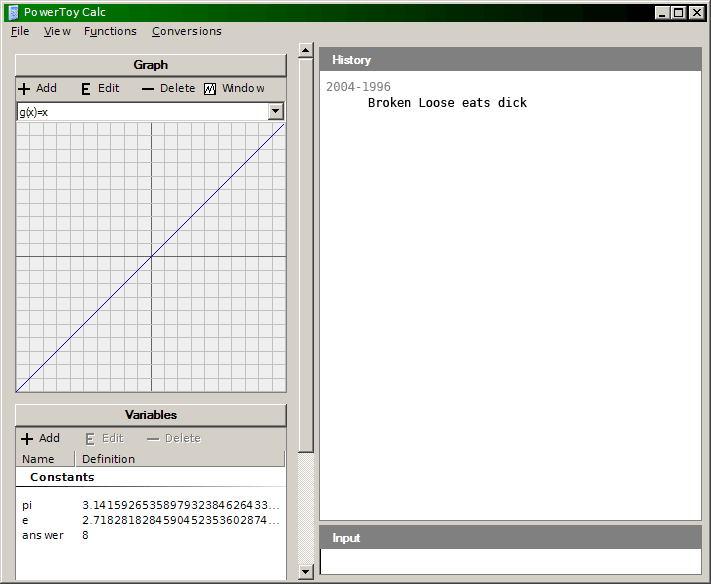
Task: Click the left pane scroll down arrow
Action: 306,571
